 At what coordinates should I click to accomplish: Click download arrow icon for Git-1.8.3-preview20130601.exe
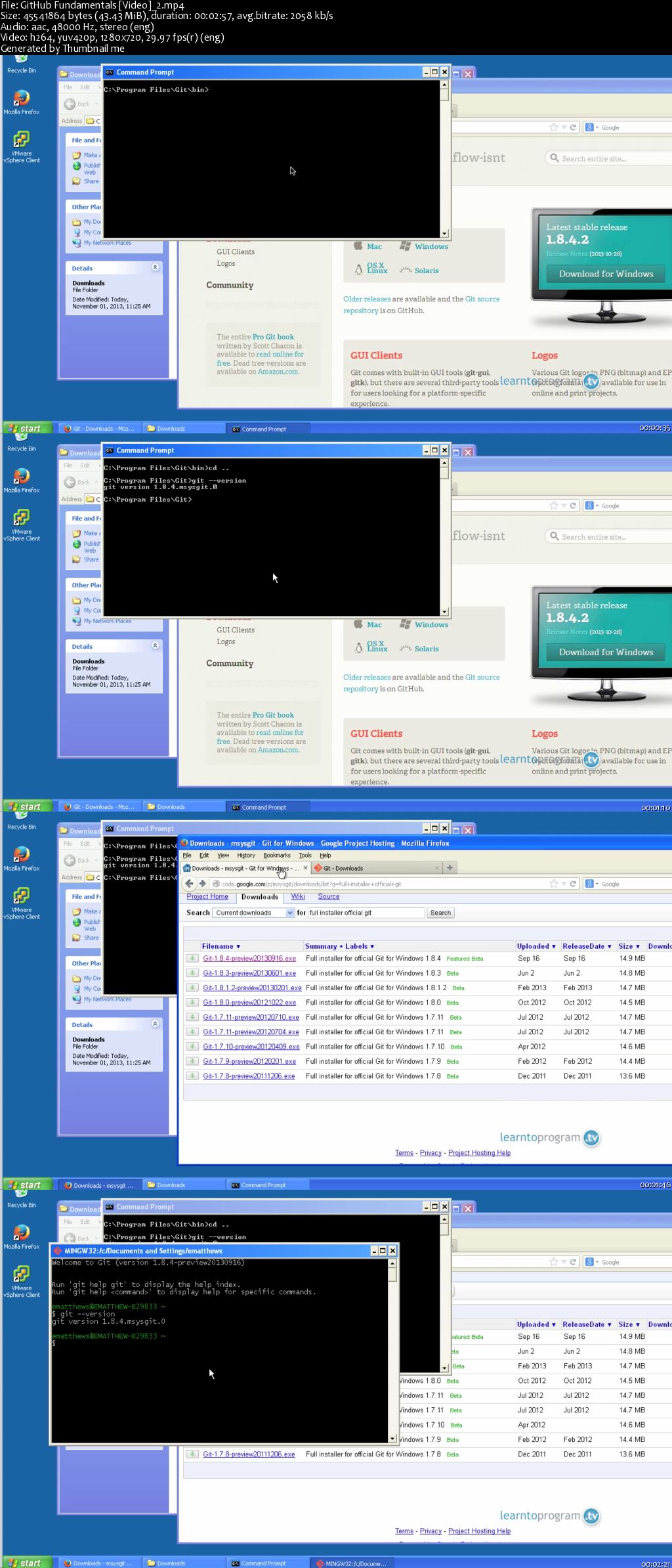click(192, 973)
